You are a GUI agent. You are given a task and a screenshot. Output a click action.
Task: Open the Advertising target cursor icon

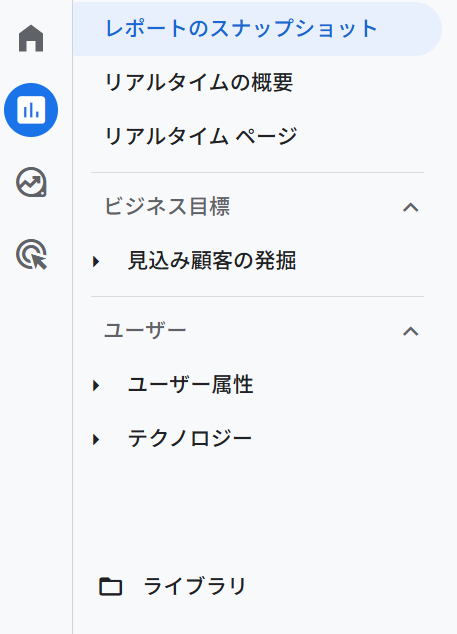click(31, 255)
